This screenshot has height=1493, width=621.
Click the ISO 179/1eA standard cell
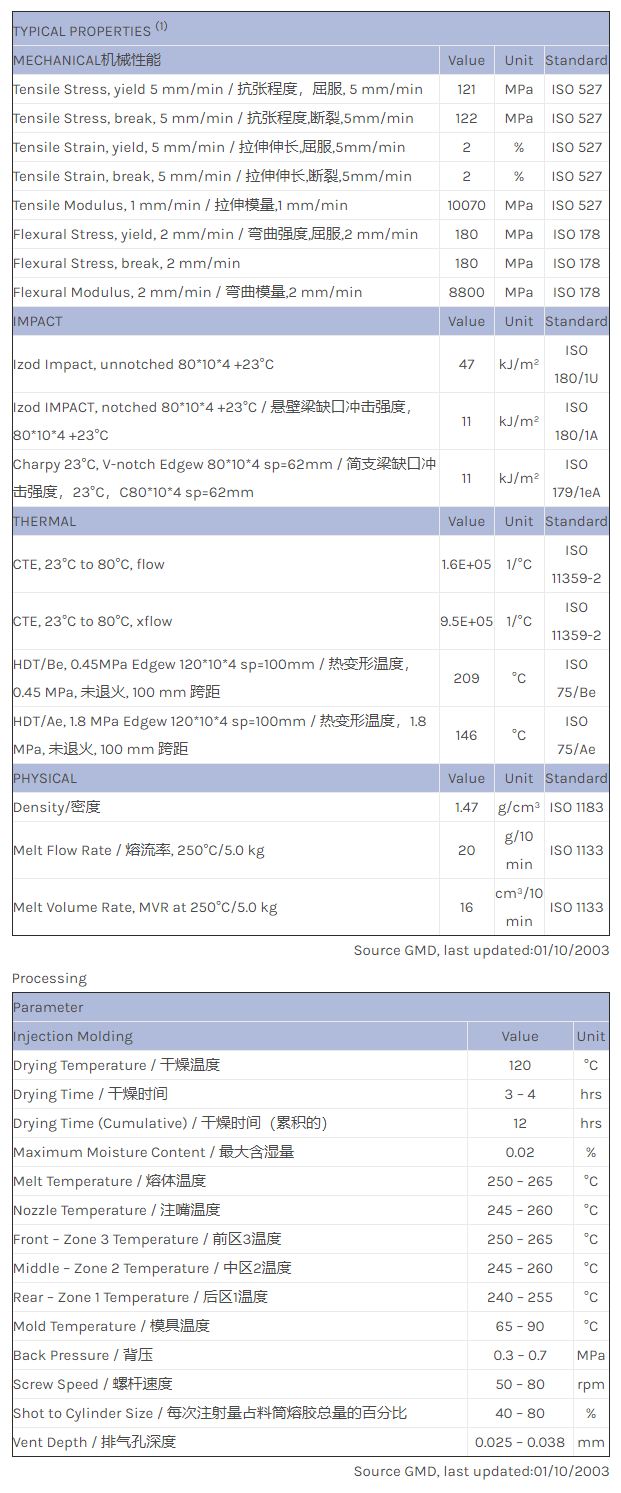(x=576, y=478)
